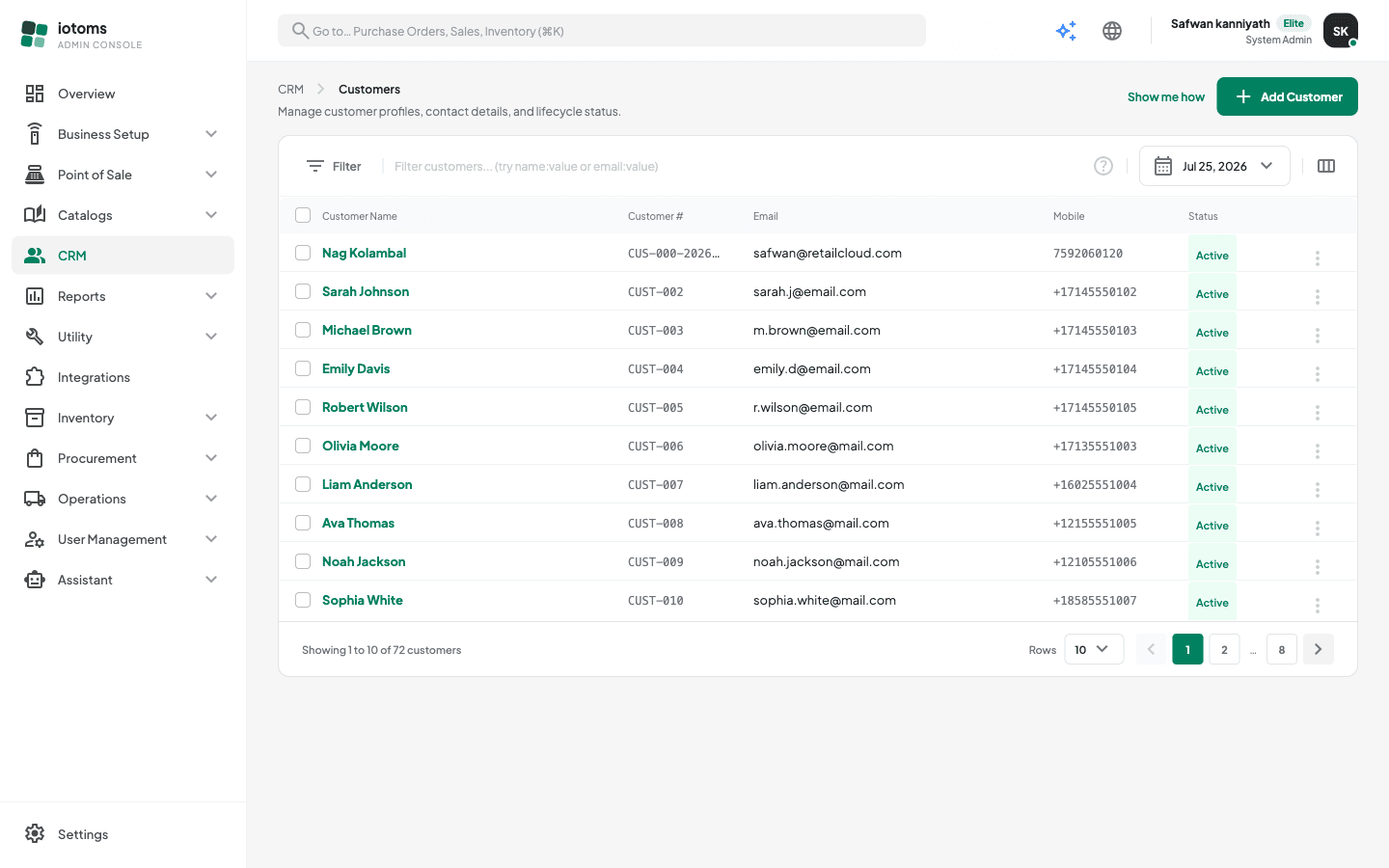
Task: Click the iotoms logo icon
Action: tap(34, 35)
